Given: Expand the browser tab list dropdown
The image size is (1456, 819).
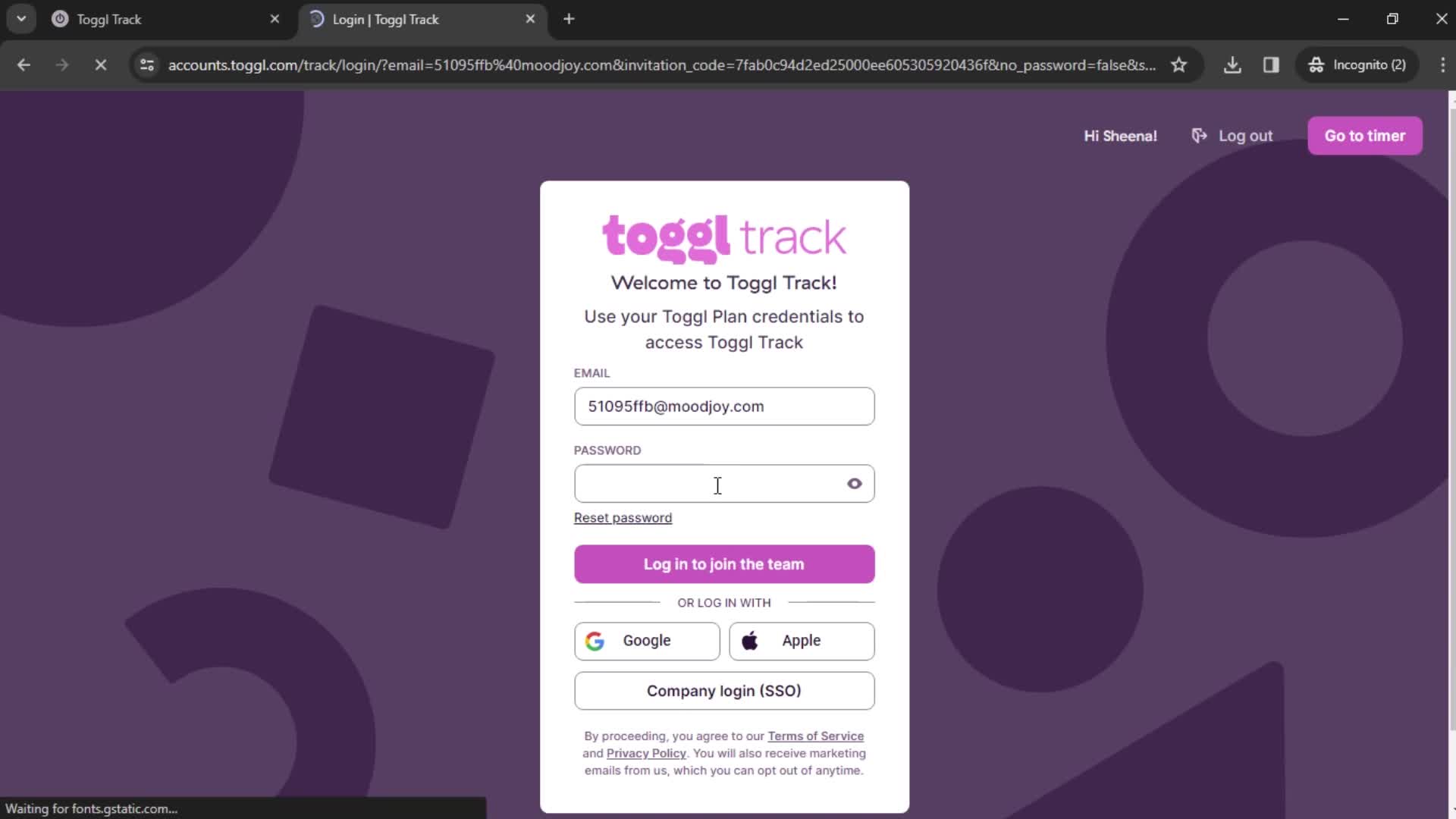Looking at the screenshot, I should (21, 19).
